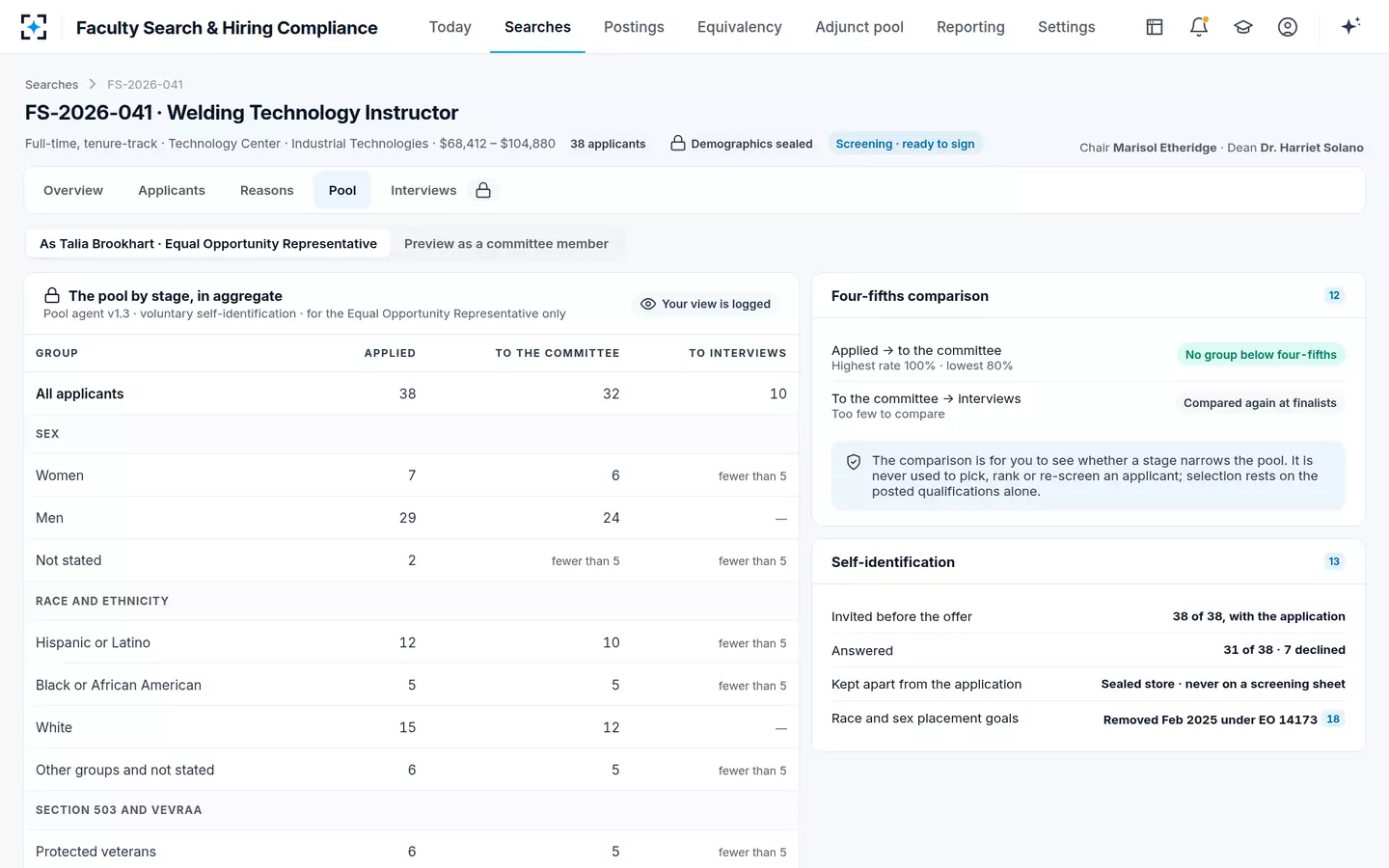Click the app logo icon
Viewport: 1389px width, 868px height.
(34, 27)
